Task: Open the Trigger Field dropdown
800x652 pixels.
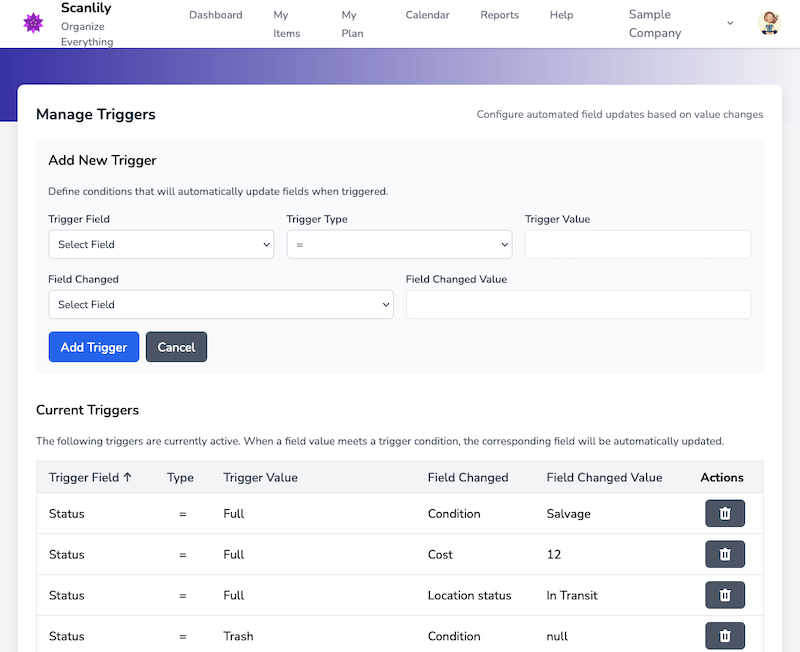Action: tap(160, 244)
